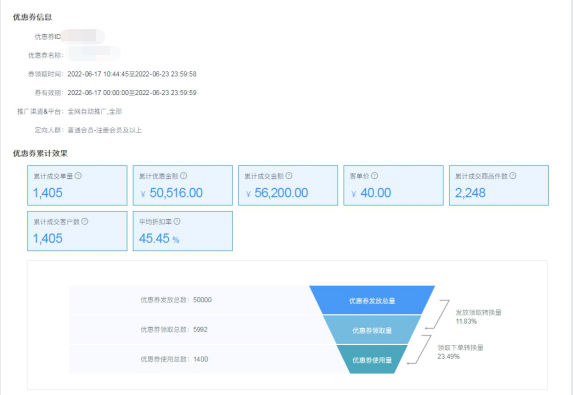Click the info icon beside 客单价

[x=374, y=176]
